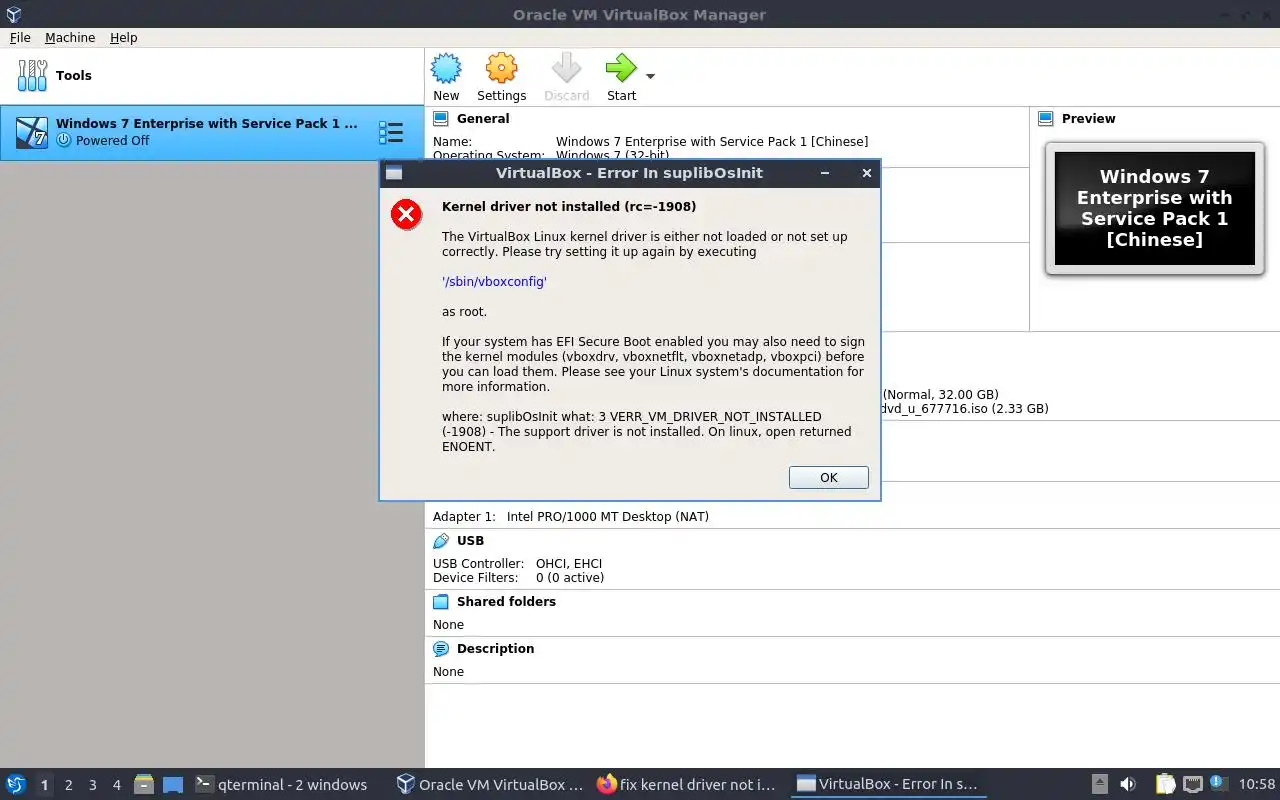Switch to workspace 4
This screenshot has width=1280, height=800.
(116, 785)
